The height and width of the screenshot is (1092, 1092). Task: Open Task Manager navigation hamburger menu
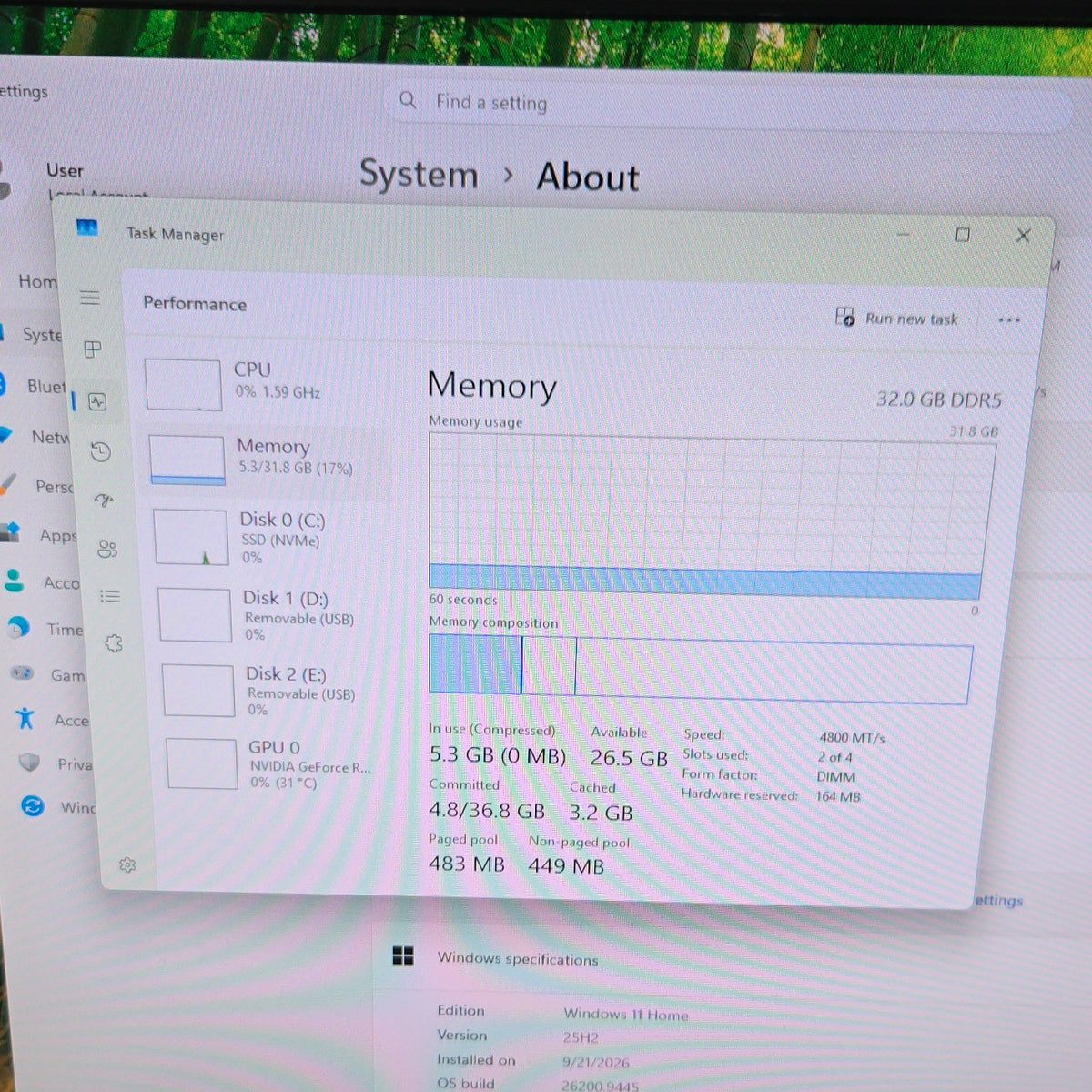point(89,298)
